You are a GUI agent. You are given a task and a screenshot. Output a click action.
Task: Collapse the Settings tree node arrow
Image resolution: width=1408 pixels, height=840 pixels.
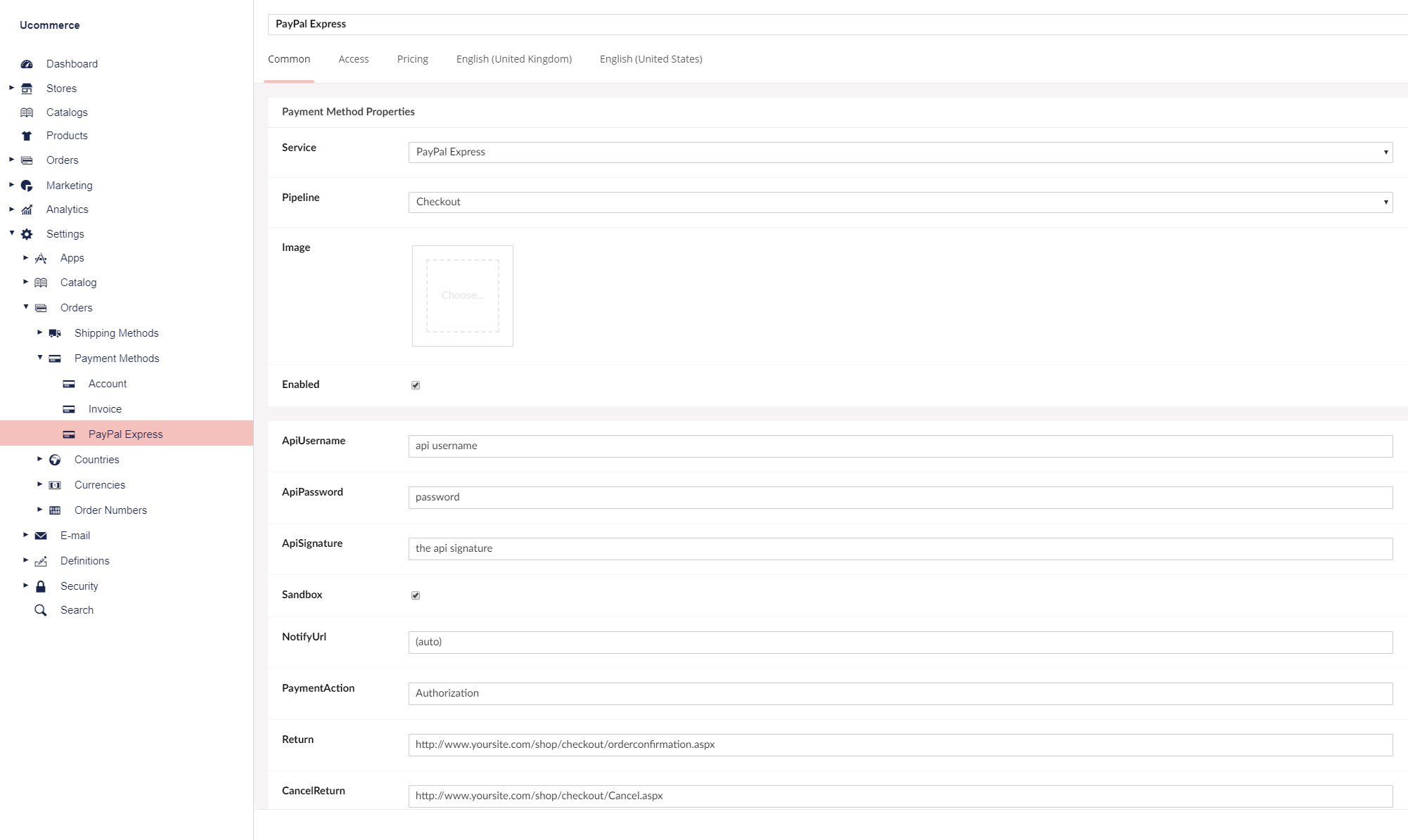pyautogui.click(x=11, y=233)
